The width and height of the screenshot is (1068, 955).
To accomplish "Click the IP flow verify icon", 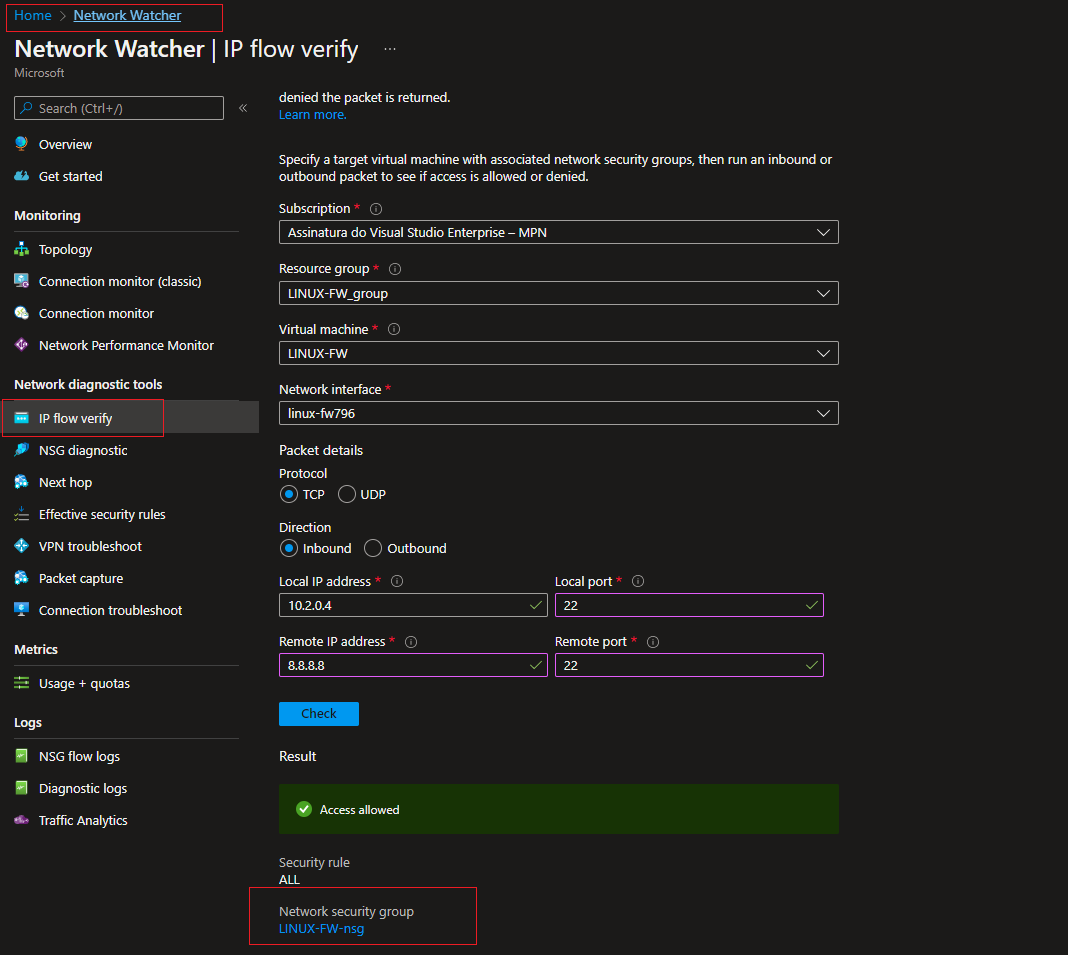I will 22,418.
